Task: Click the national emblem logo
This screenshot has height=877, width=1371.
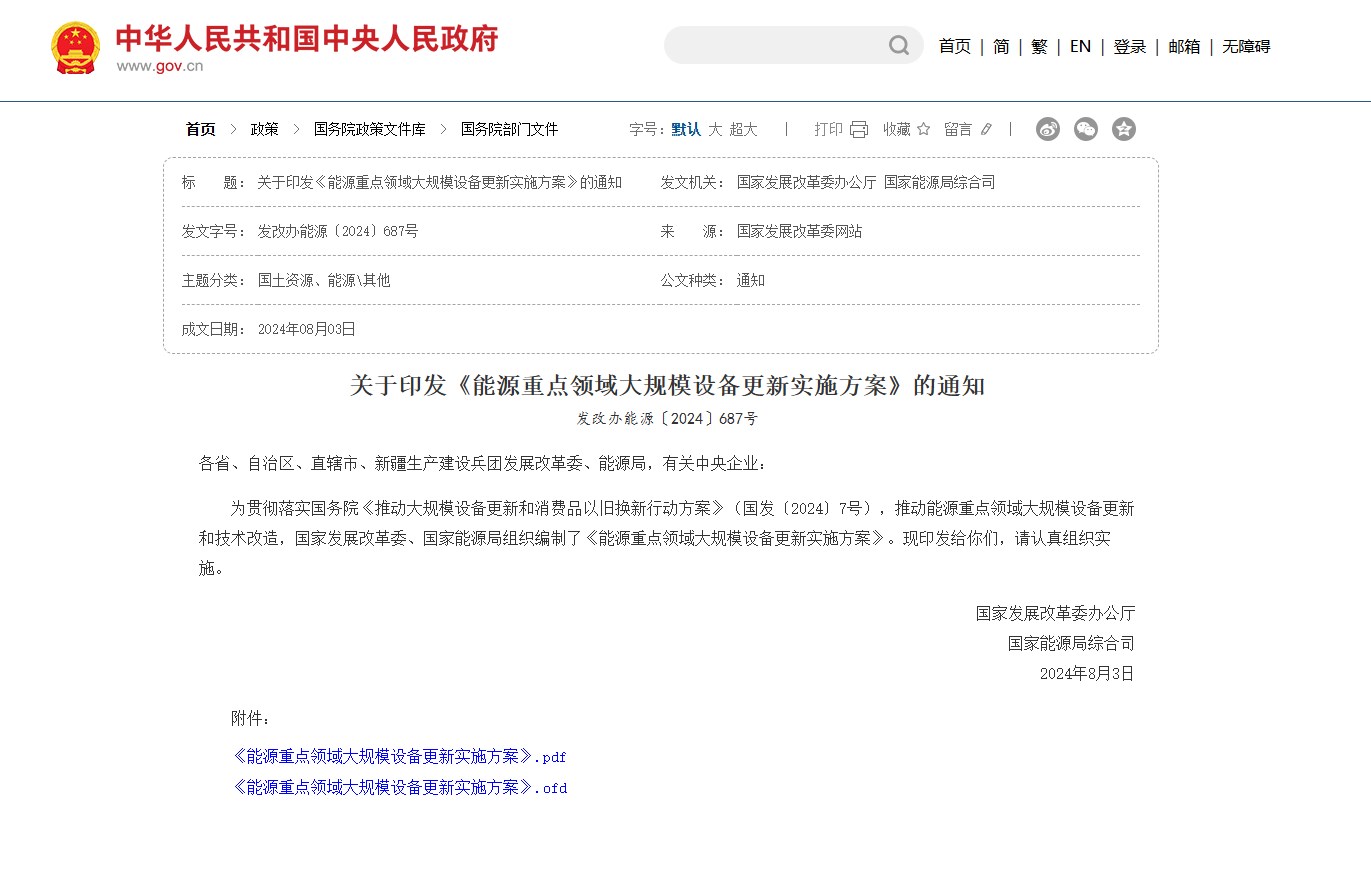Action: [x=75, y=48]
